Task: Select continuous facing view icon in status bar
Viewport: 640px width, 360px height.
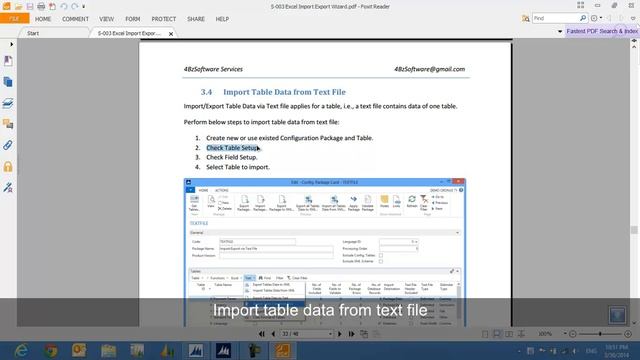Action: [x=521, y=334]
